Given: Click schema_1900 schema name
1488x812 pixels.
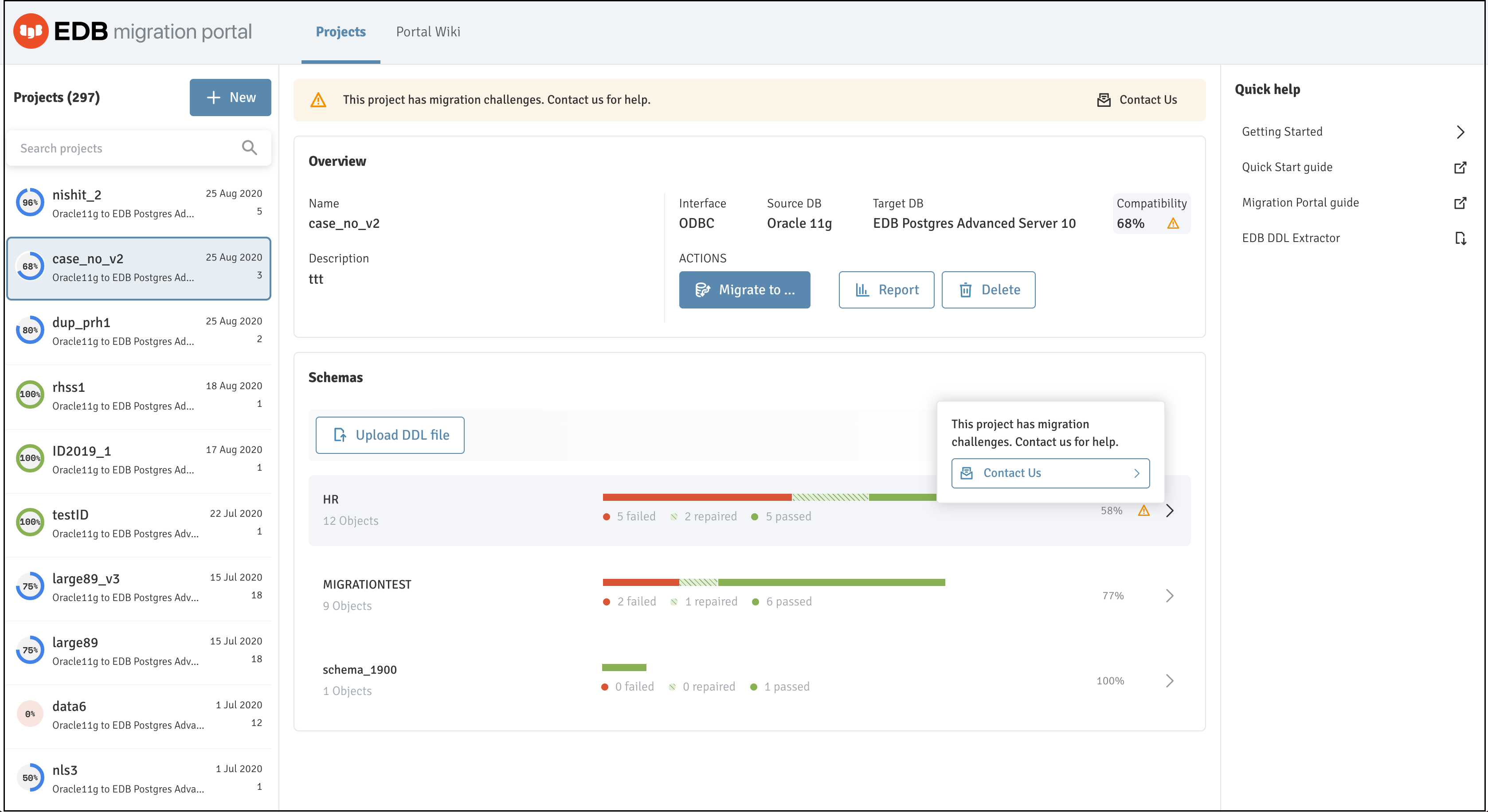Looking at the screenshot, I should (359, 670).
